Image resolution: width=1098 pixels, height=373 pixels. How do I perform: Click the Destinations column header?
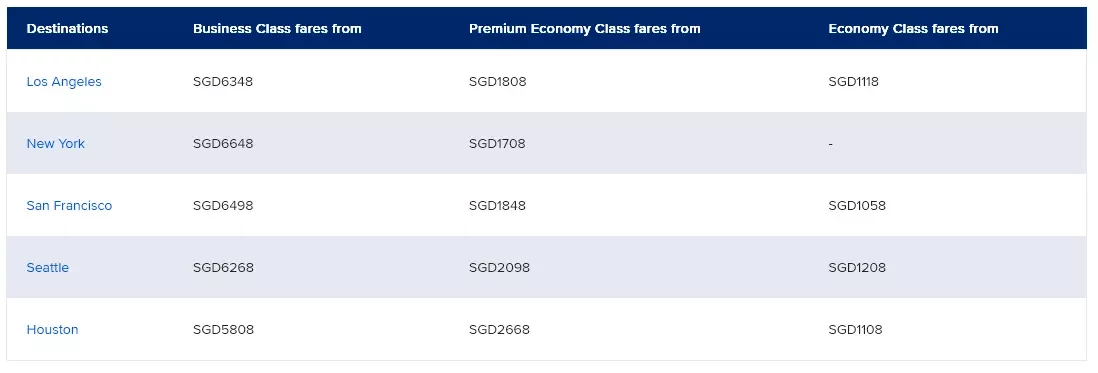click(67, 29)
